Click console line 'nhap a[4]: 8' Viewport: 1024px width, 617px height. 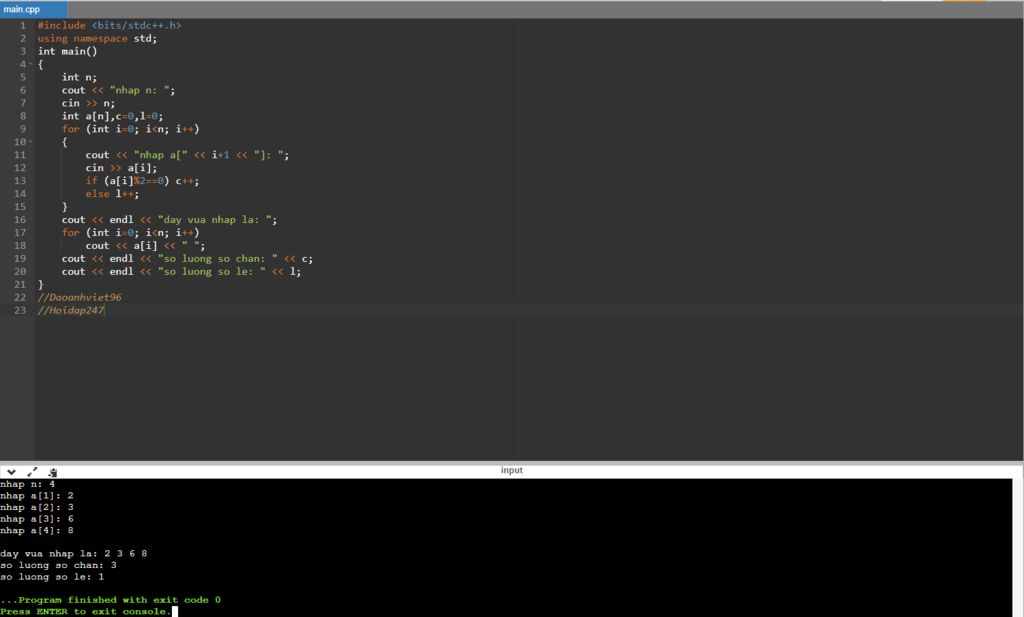37,530
